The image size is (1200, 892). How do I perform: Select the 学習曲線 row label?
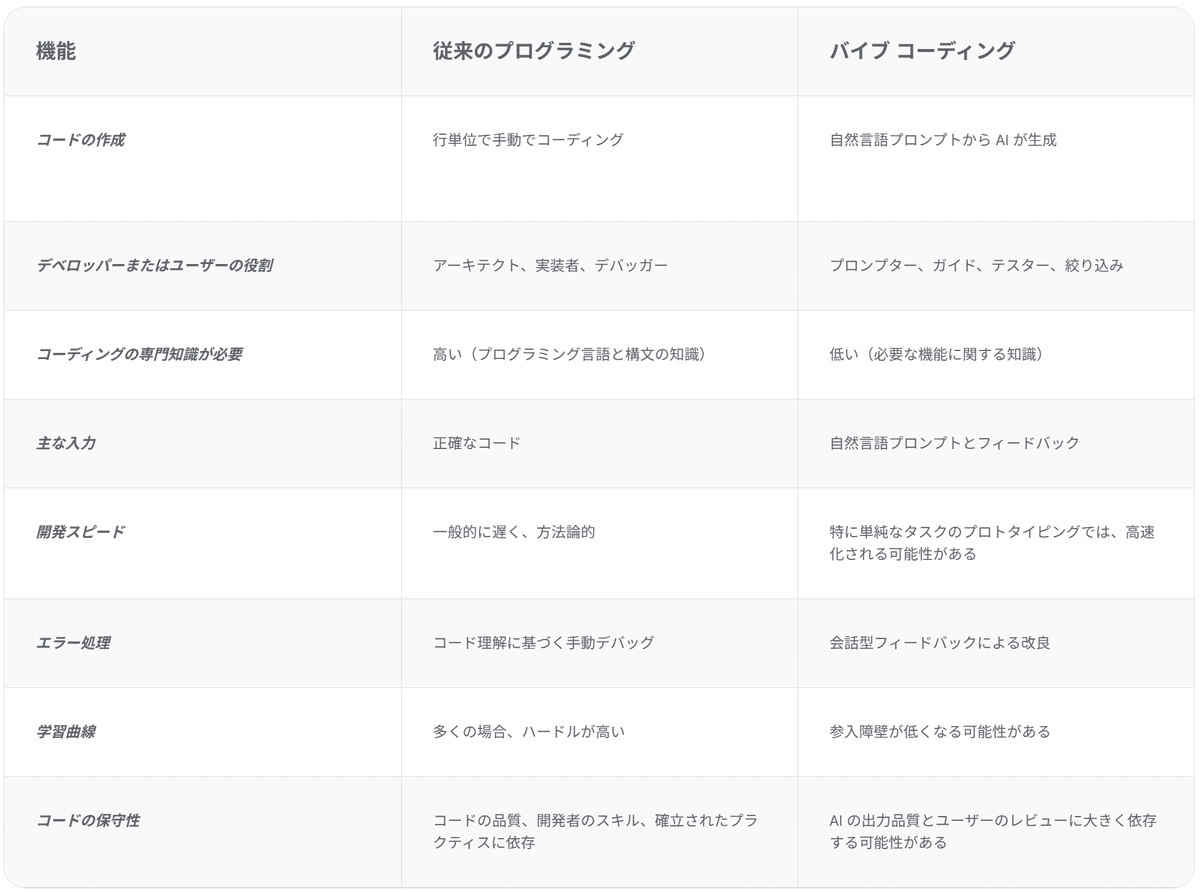point(66,732)
